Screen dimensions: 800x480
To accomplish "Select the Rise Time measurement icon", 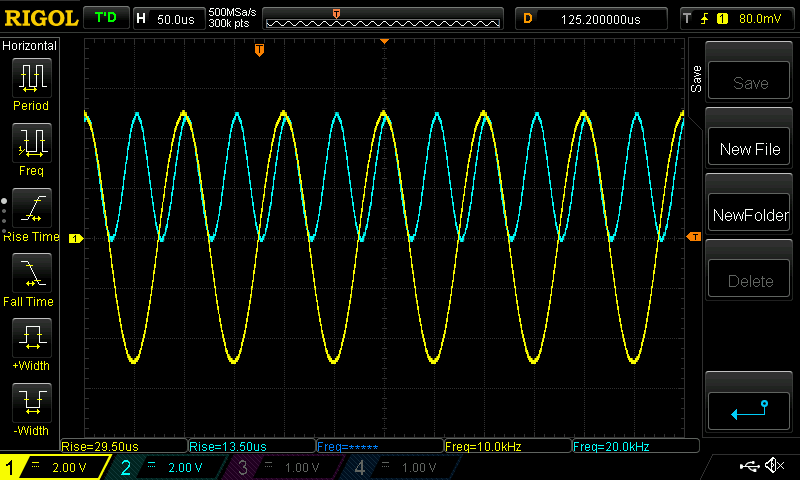I will pyautogui.click(x=30, y=208).
